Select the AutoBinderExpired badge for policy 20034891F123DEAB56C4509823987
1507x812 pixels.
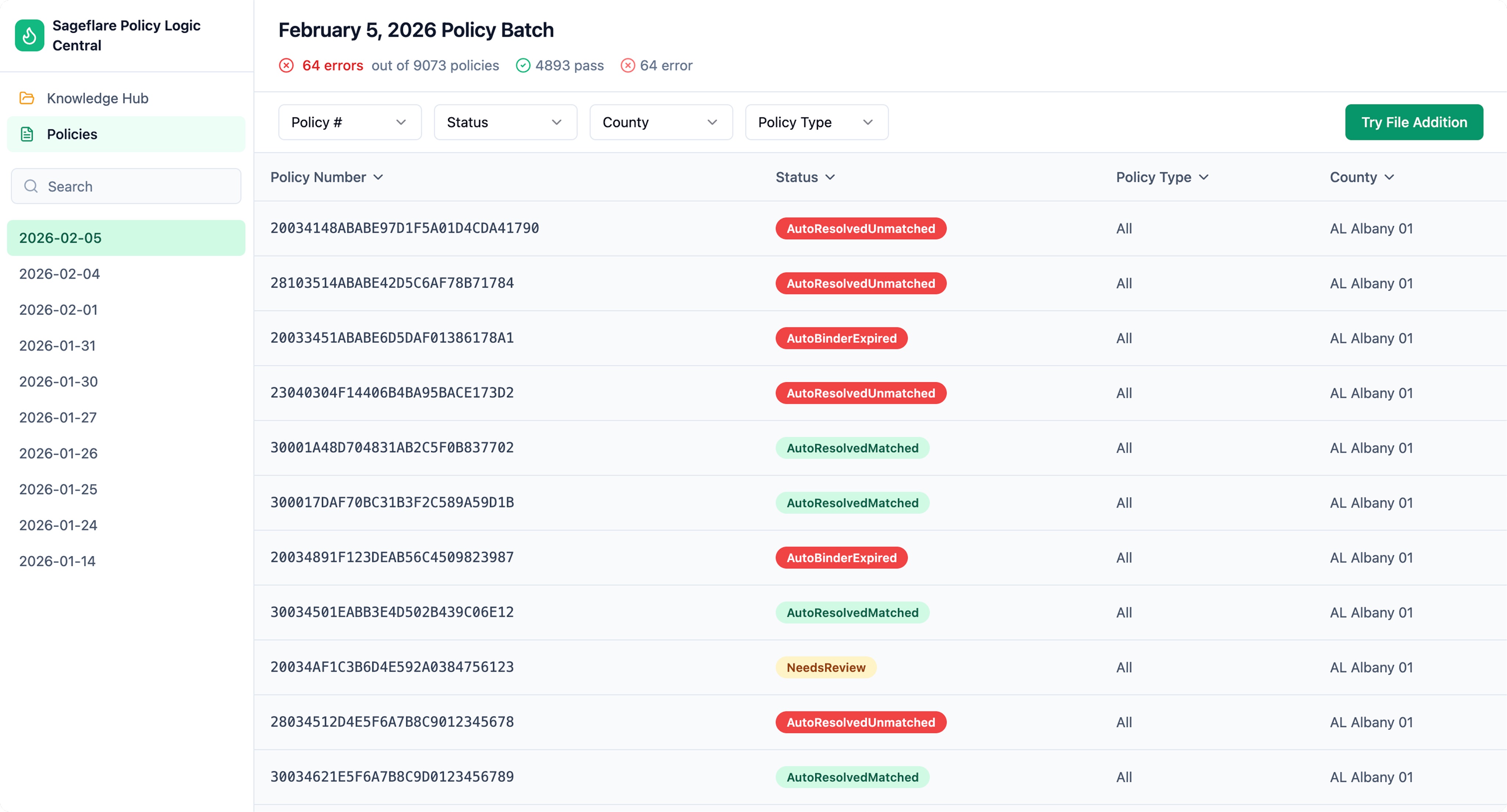tap(841, 557)
